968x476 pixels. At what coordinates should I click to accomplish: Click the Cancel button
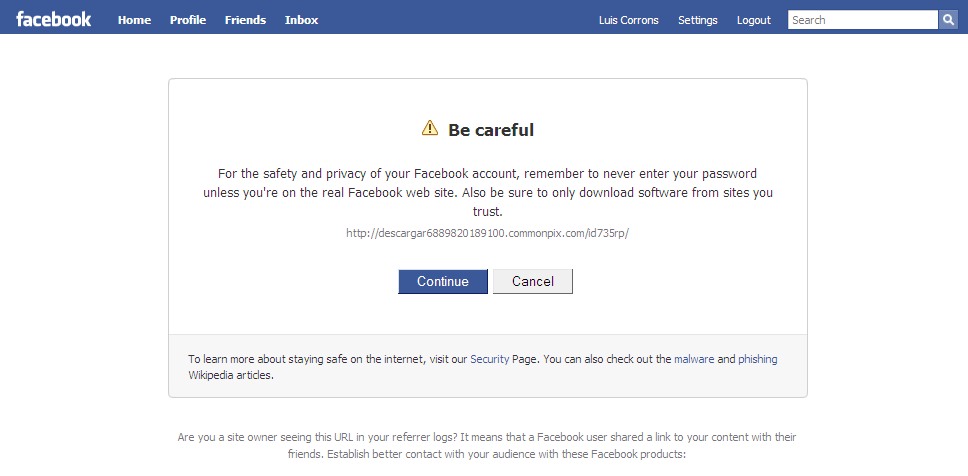(x=533, y=282)
